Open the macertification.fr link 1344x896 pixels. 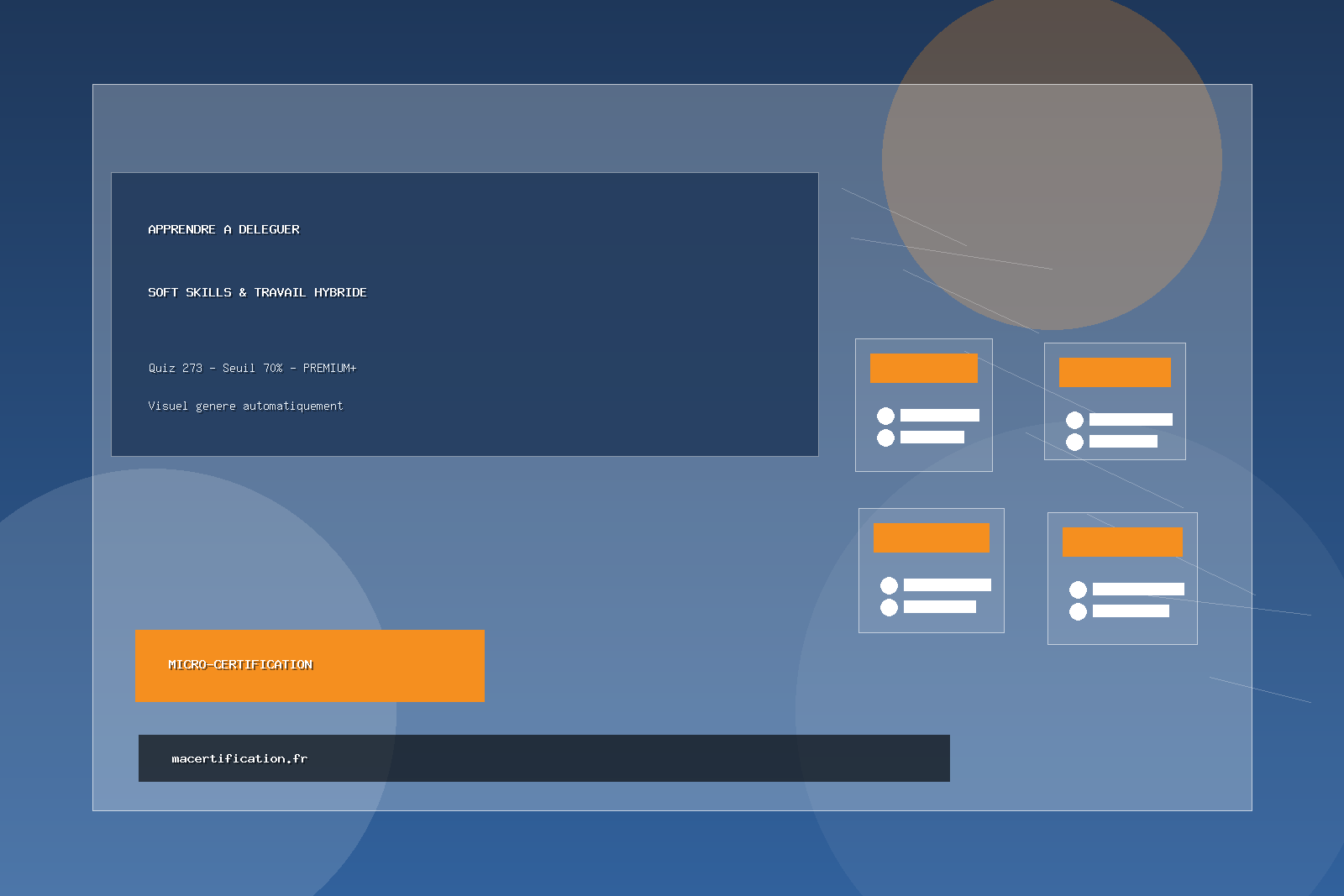(239, 758)
